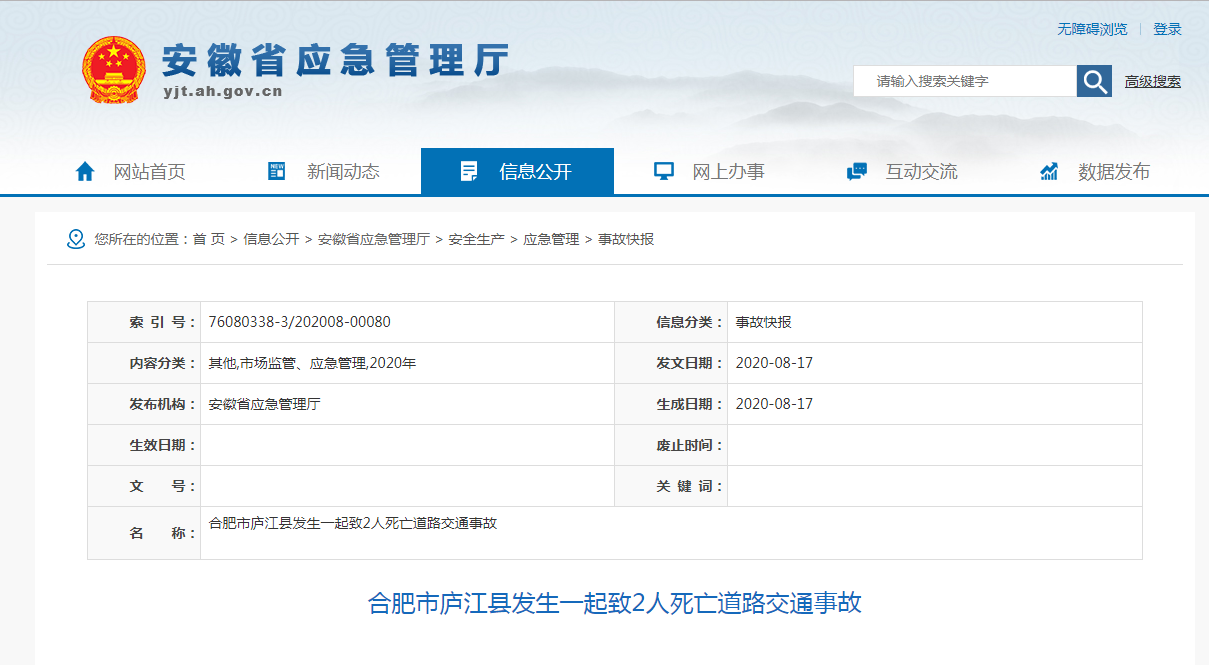Screen dimensions: 1209x665
Task: Click the location pin icon in breadcrumb
Action: pyautogui.click(x=76, y=239)
